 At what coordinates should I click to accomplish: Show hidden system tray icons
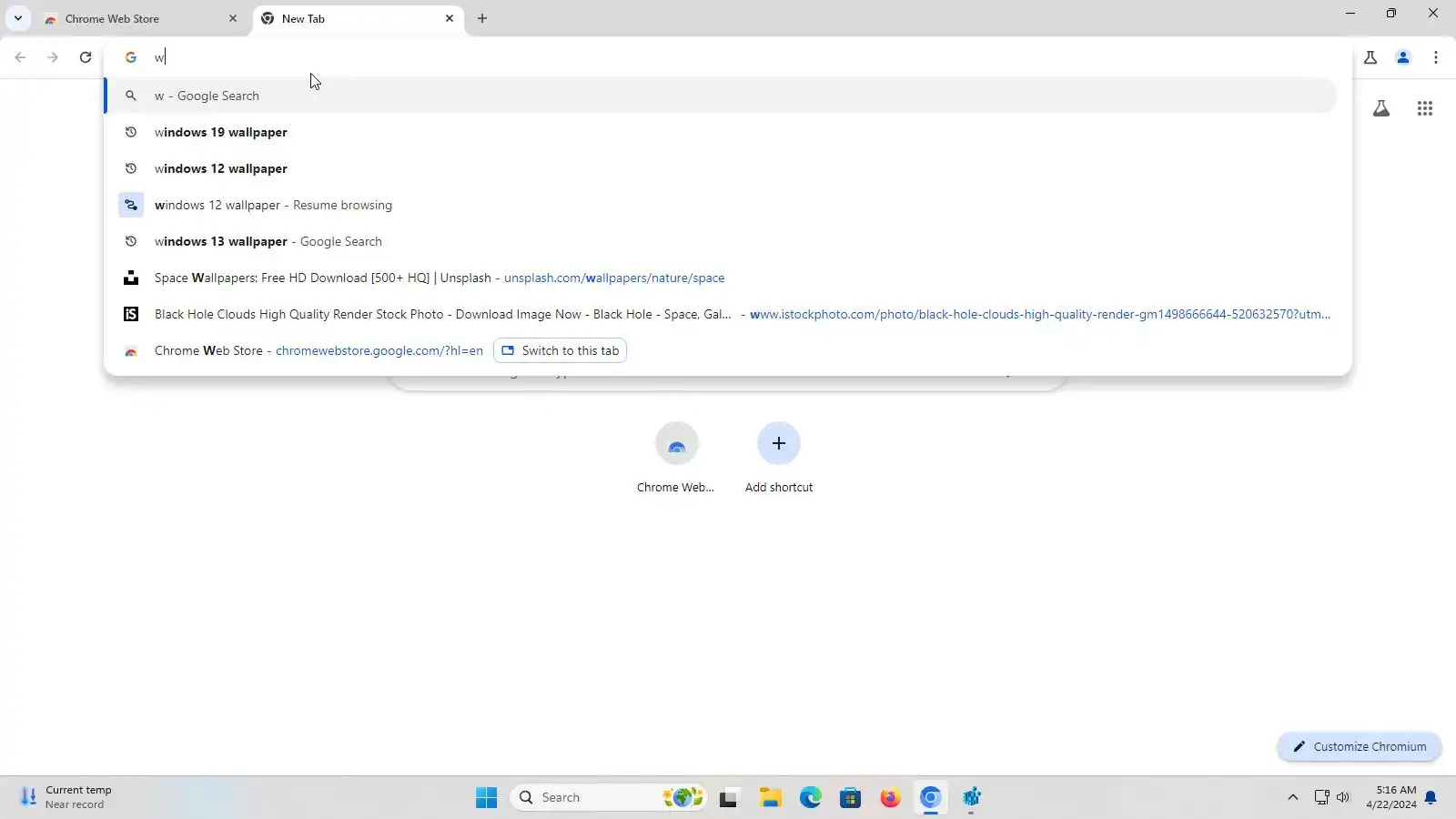click(x=1293, y=797)
